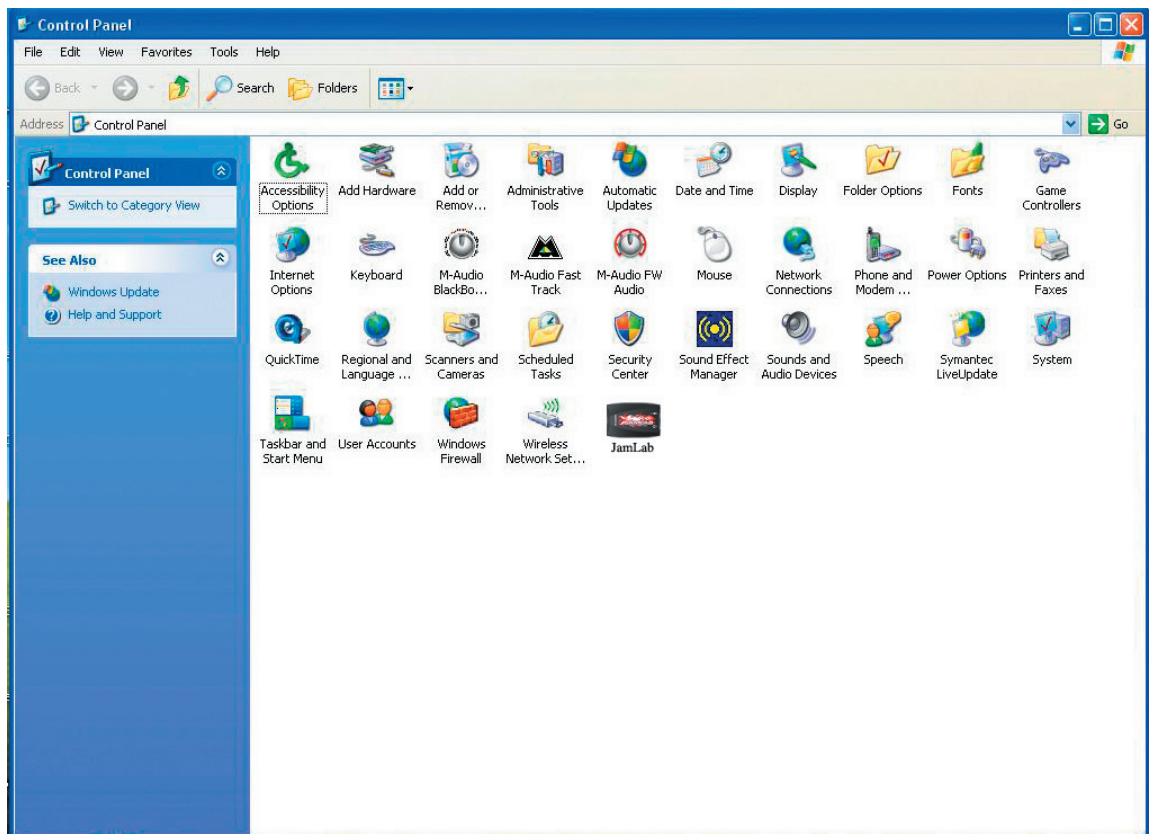Screen dimensions: 1154x840
Task: Open Folder Options icon
Action: [x=882, y=160]
